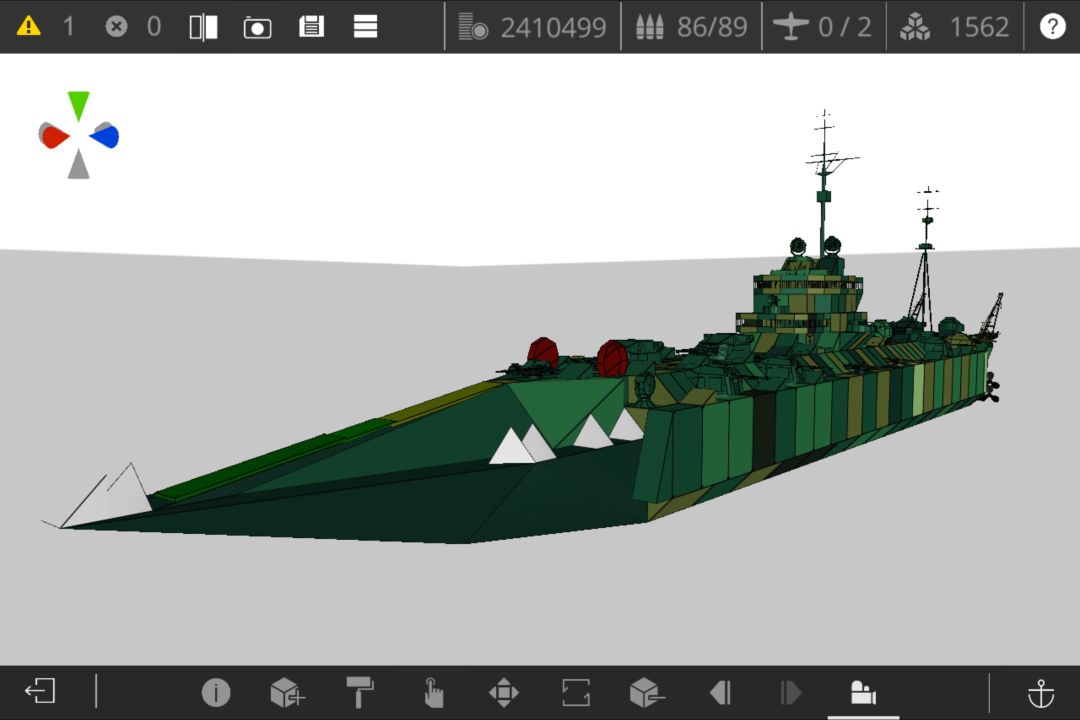Save the ship with floppy icon
The height and width of the screenshot is (720, 1080).
point(311,27)
